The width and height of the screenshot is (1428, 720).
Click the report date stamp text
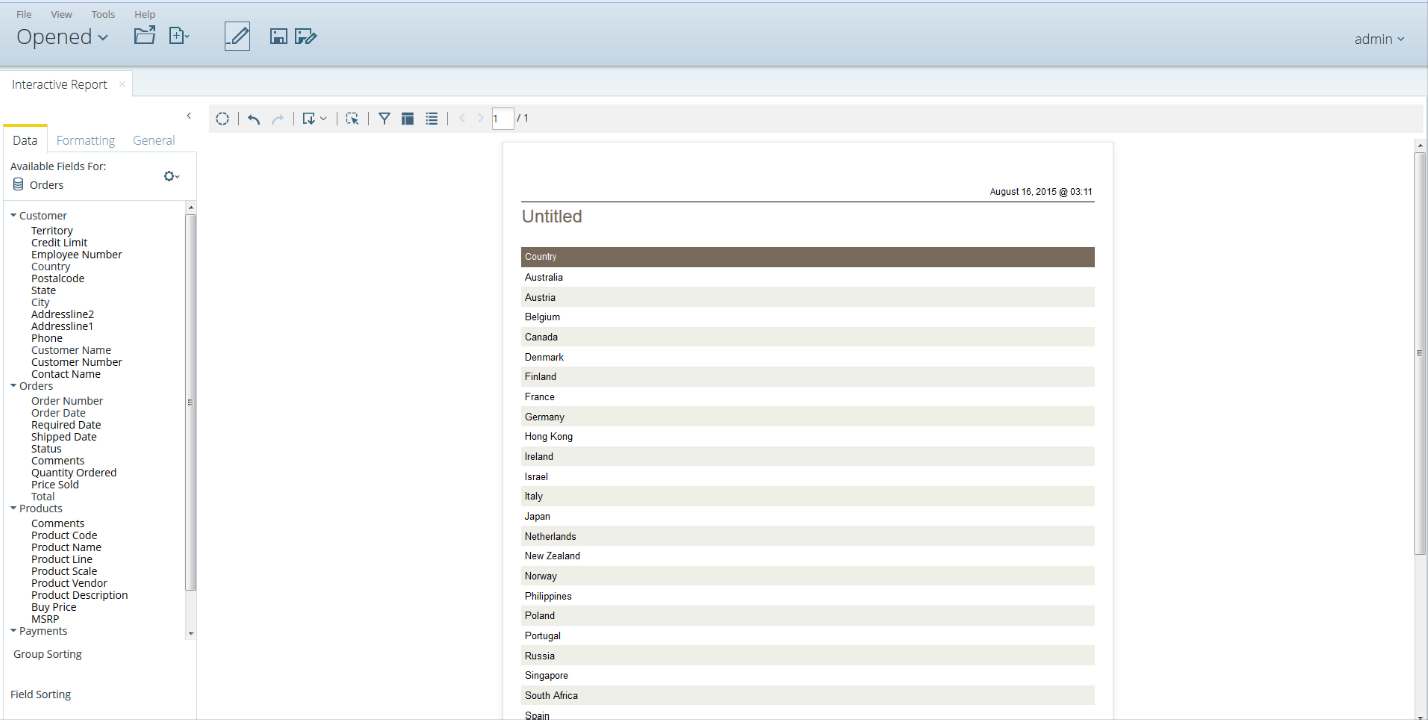pos(1041,192)
